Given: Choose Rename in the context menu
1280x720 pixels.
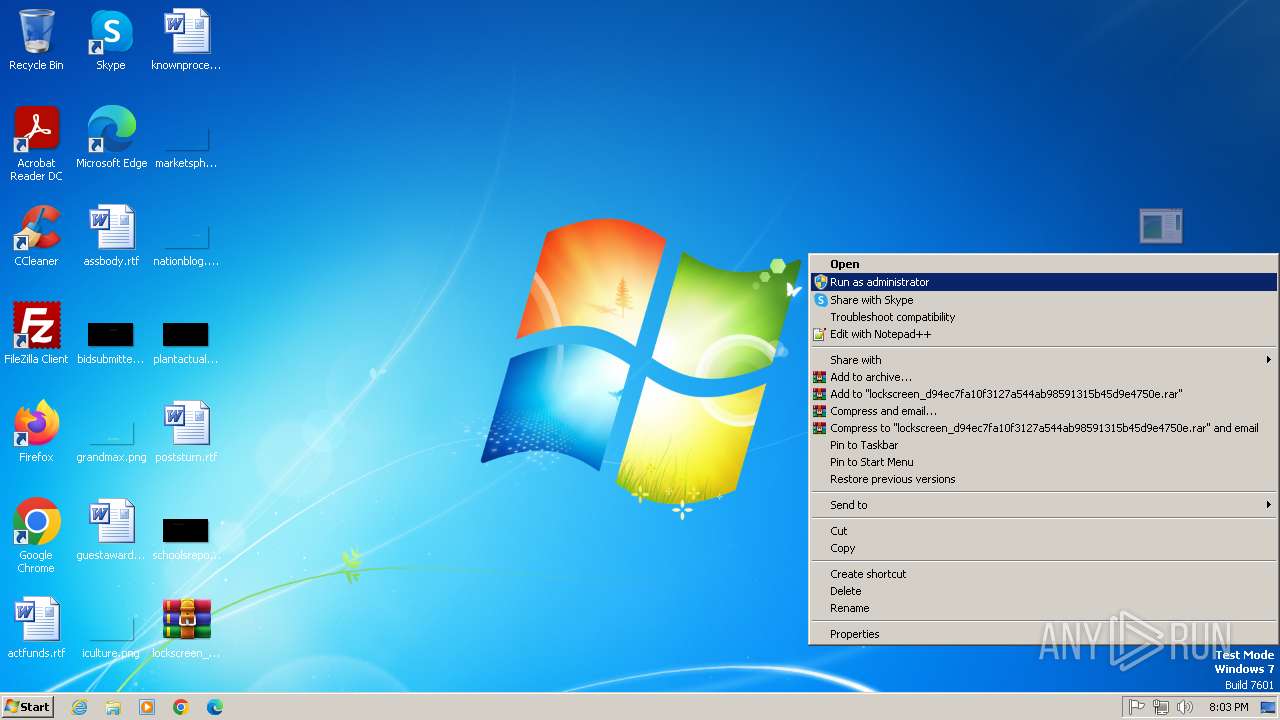Looking at the screenshot, I should (1043, 608).
